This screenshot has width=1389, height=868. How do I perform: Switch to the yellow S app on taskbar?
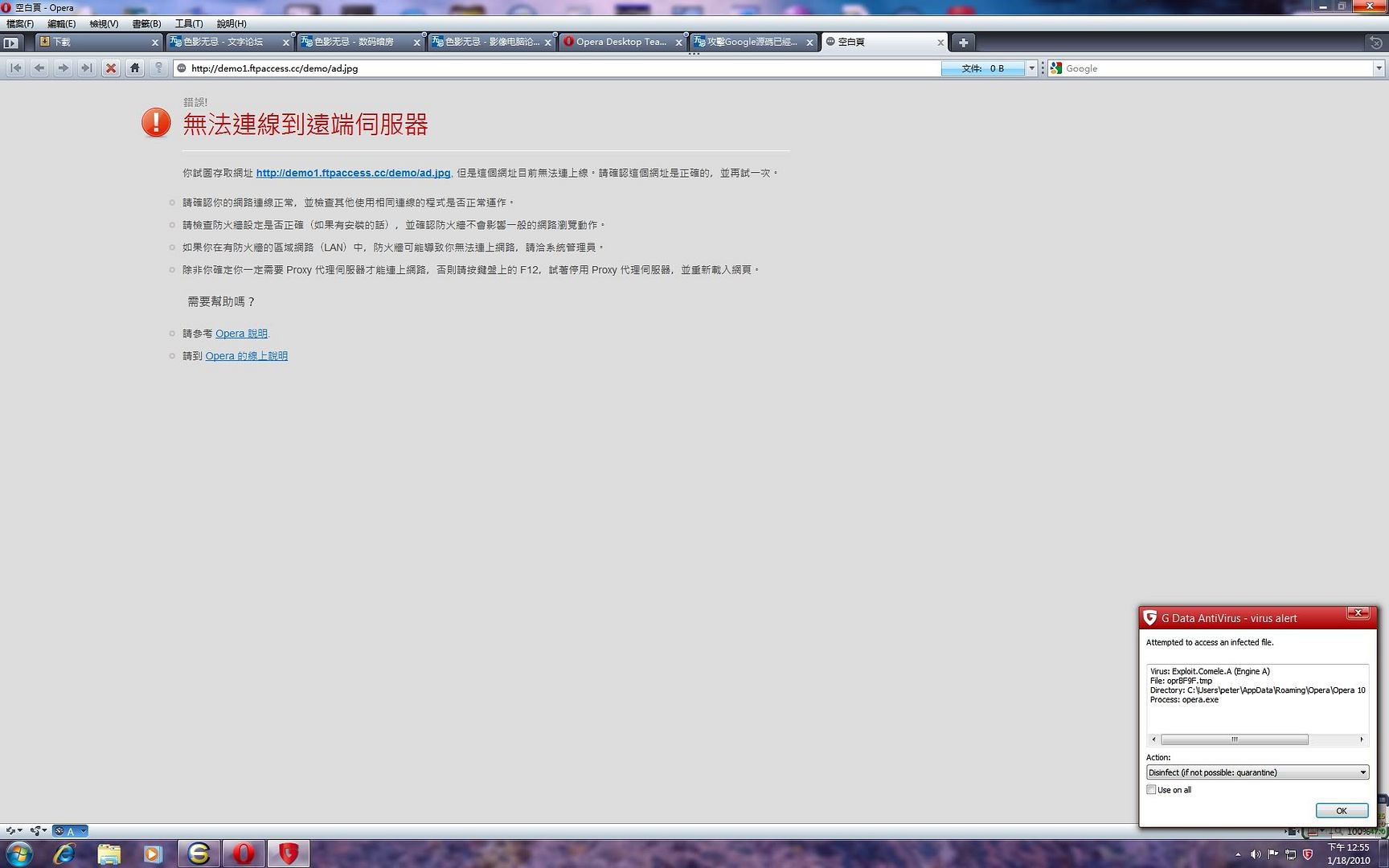tap(199, 854)
